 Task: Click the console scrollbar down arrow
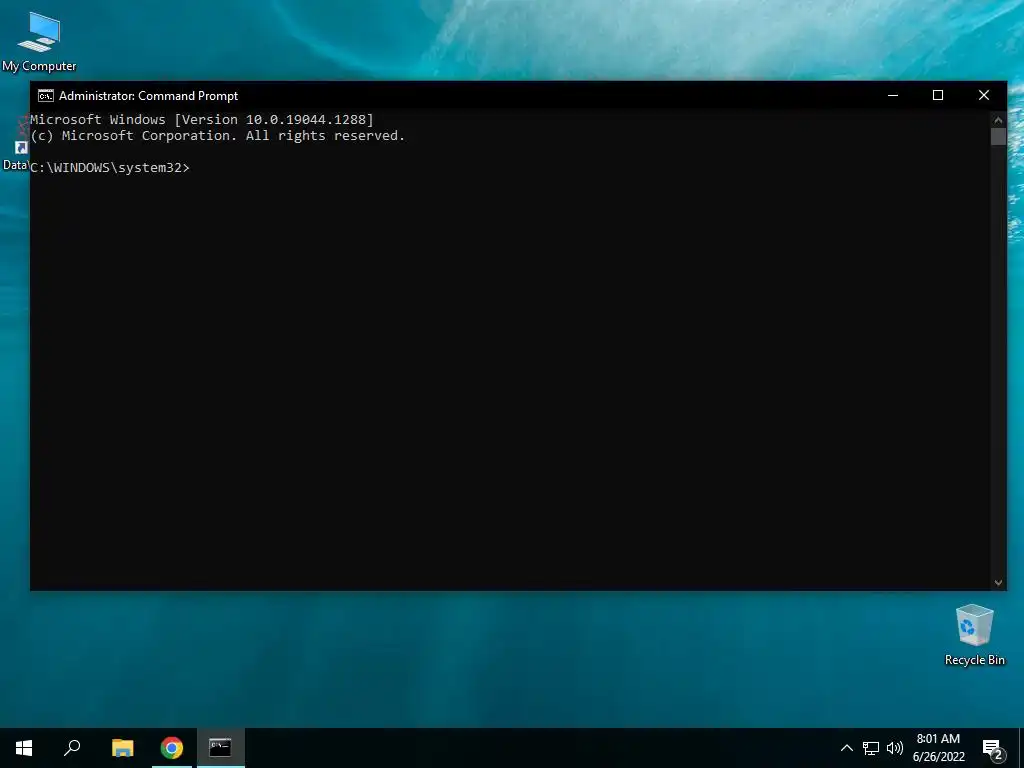tap(998, 583)
